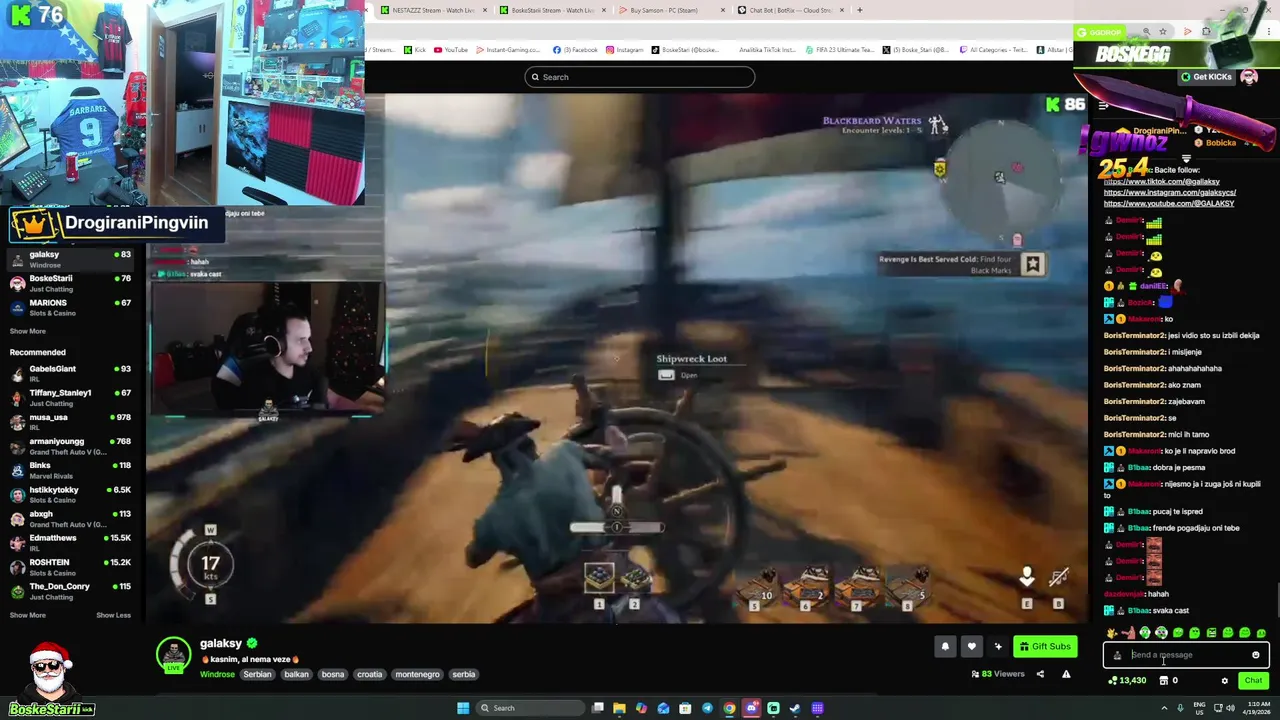Open the Analitika TikTok bookmark
Image resolution: width=1280 pixels, height=720 pixels.
(x=768, y=50)
